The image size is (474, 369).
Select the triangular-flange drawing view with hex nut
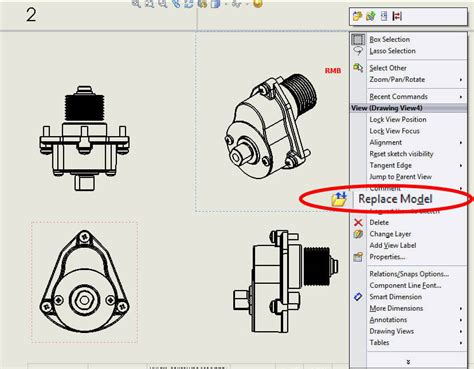click(84, 282)
